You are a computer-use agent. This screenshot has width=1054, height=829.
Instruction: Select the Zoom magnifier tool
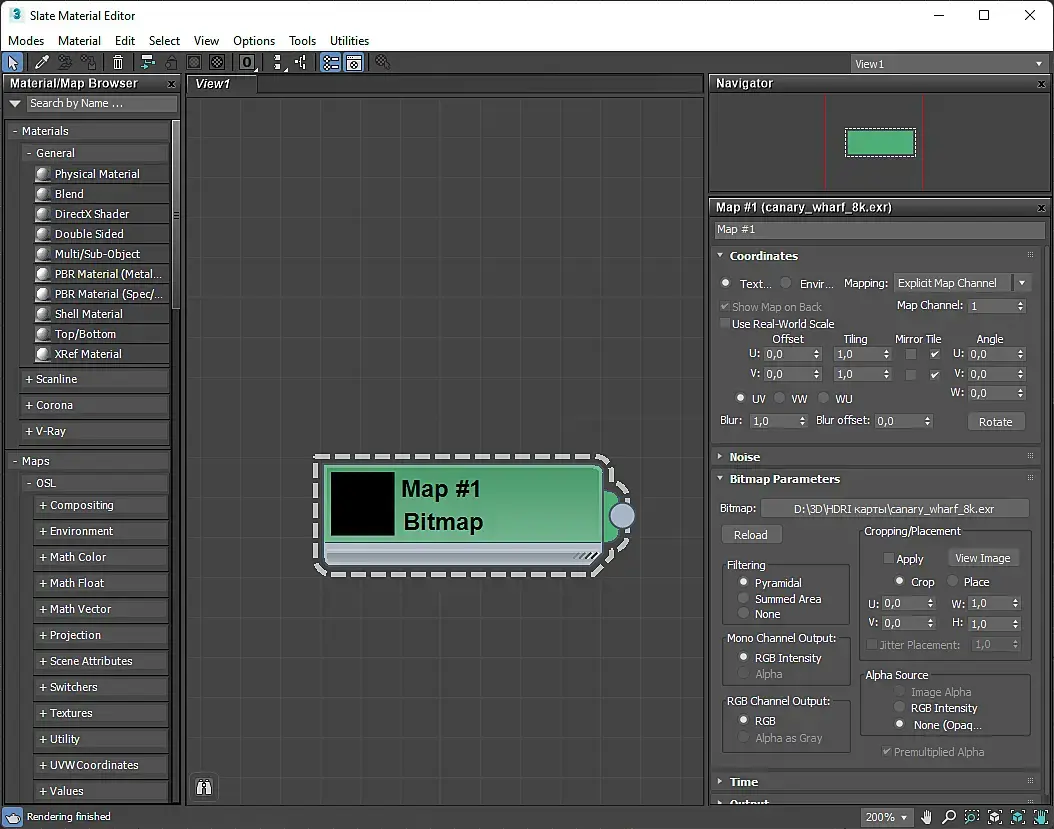[949, 817]
